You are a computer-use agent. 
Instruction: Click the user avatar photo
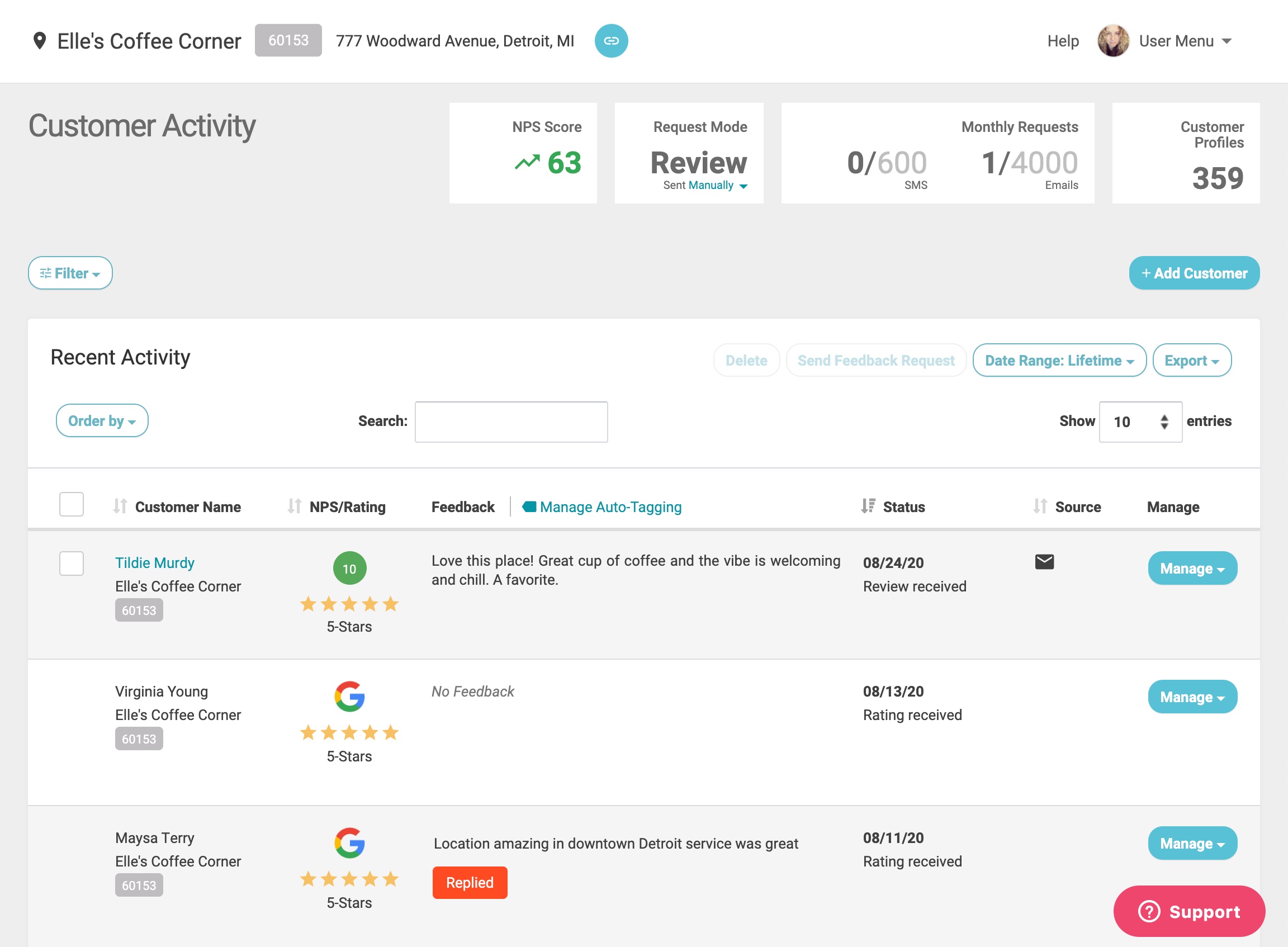click(x=1112, y=41)
